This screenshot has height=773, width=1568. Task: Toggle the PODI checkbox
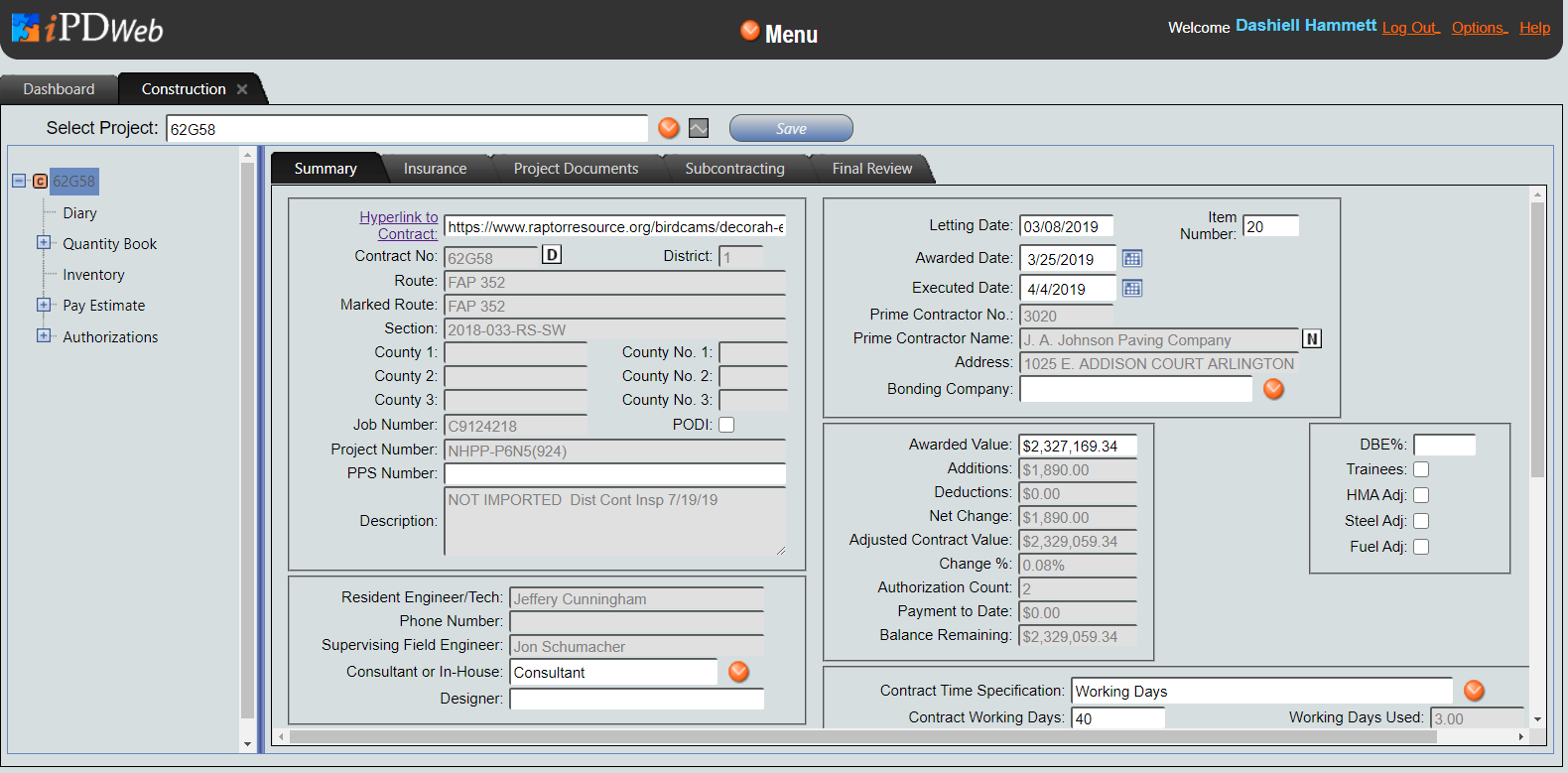726,425
